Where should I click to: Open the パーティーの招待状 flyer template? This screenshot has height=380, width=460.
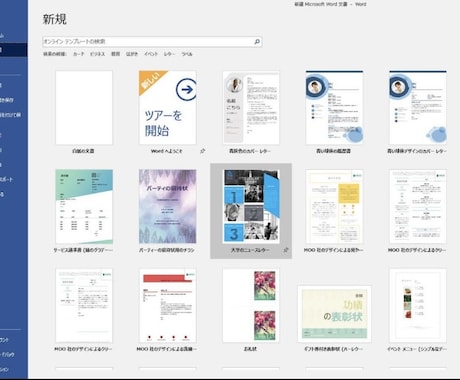[x=167, y=207]
